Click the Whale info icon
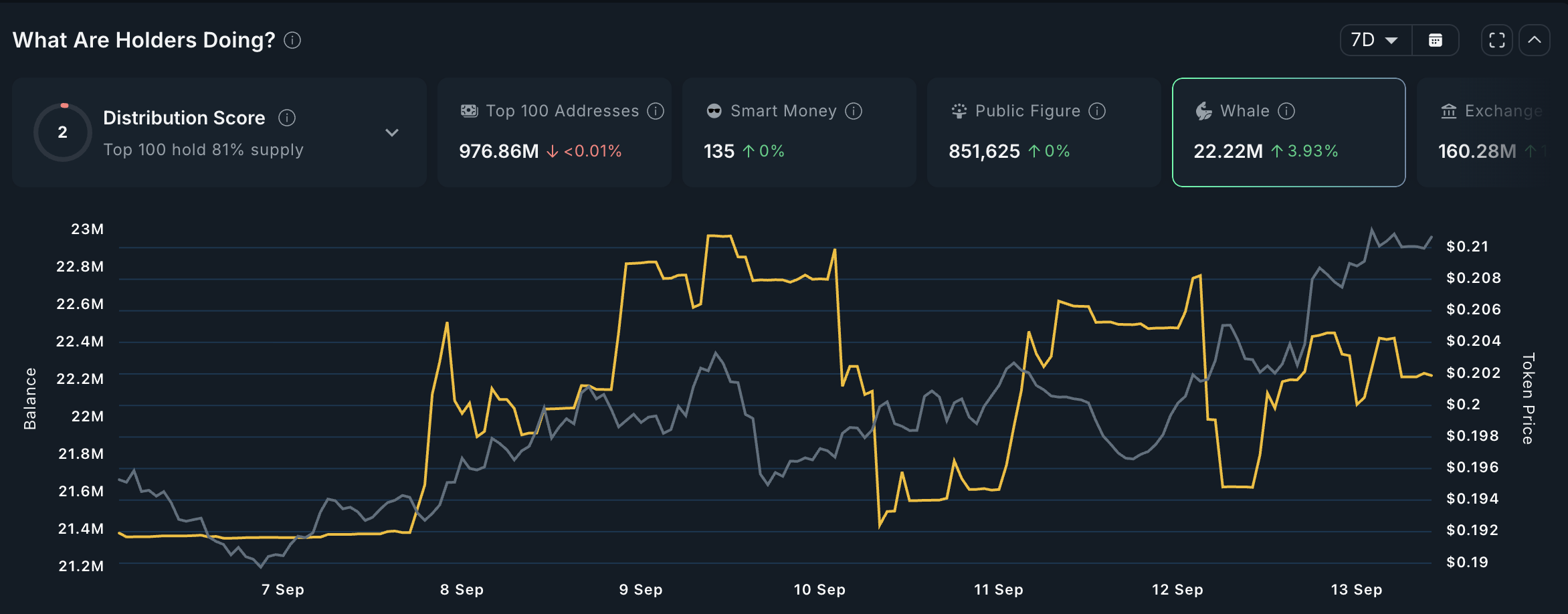 tap(1286, 111)
